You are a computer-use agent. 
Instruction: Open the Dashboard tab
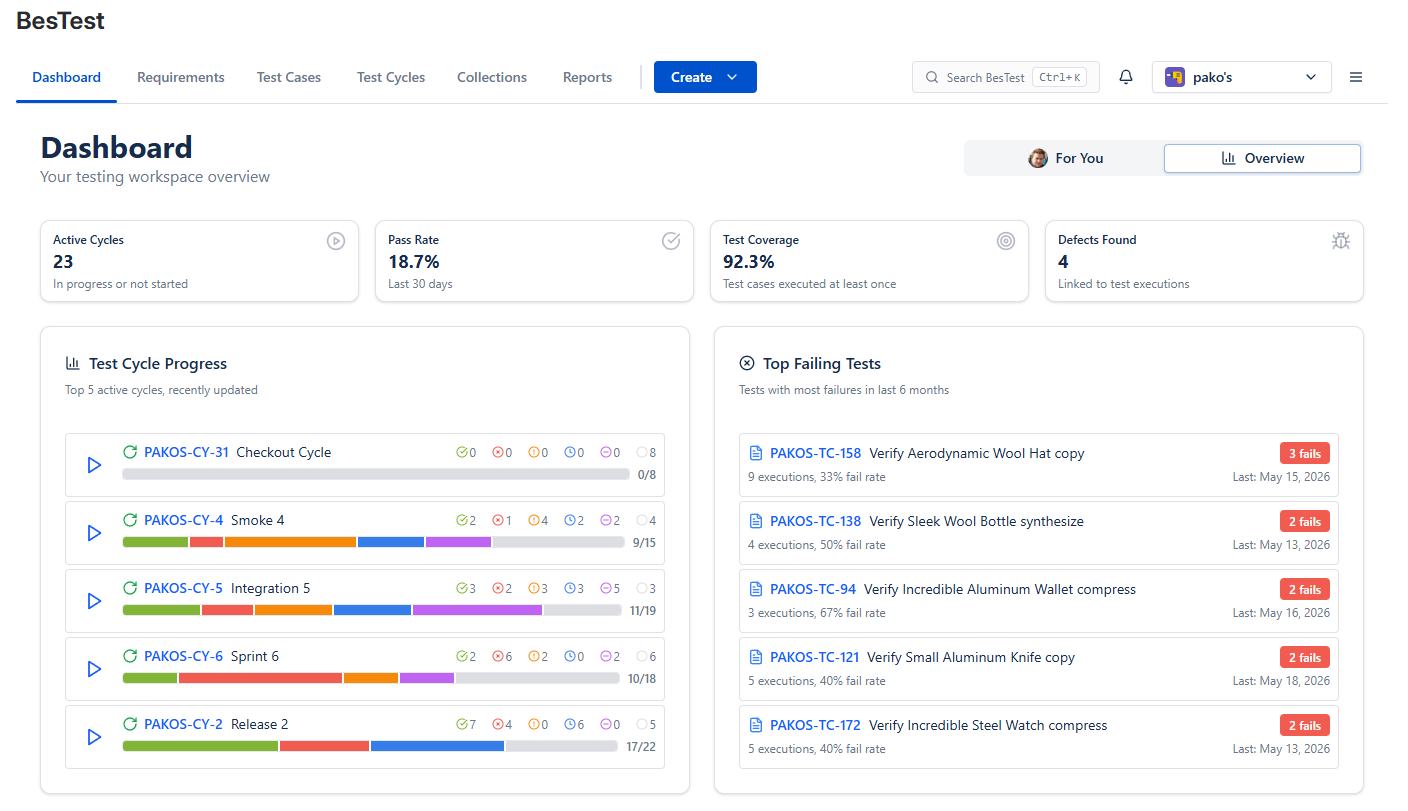[x=66, y=77]
